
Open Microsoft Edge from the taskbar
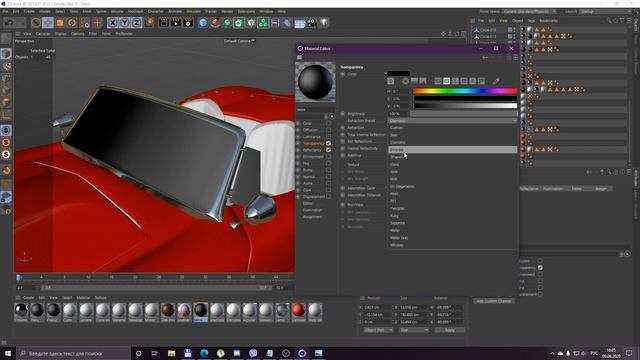[204, 353]
